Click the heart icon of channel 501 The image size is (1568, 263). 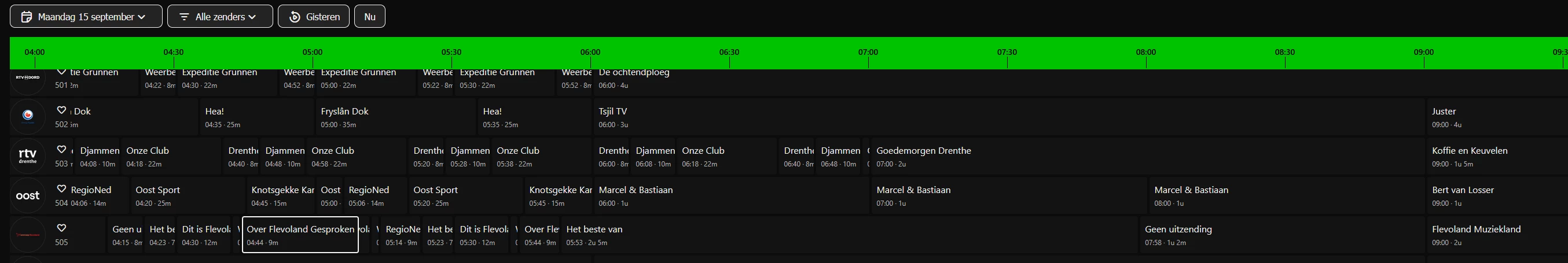pos(61,72)
